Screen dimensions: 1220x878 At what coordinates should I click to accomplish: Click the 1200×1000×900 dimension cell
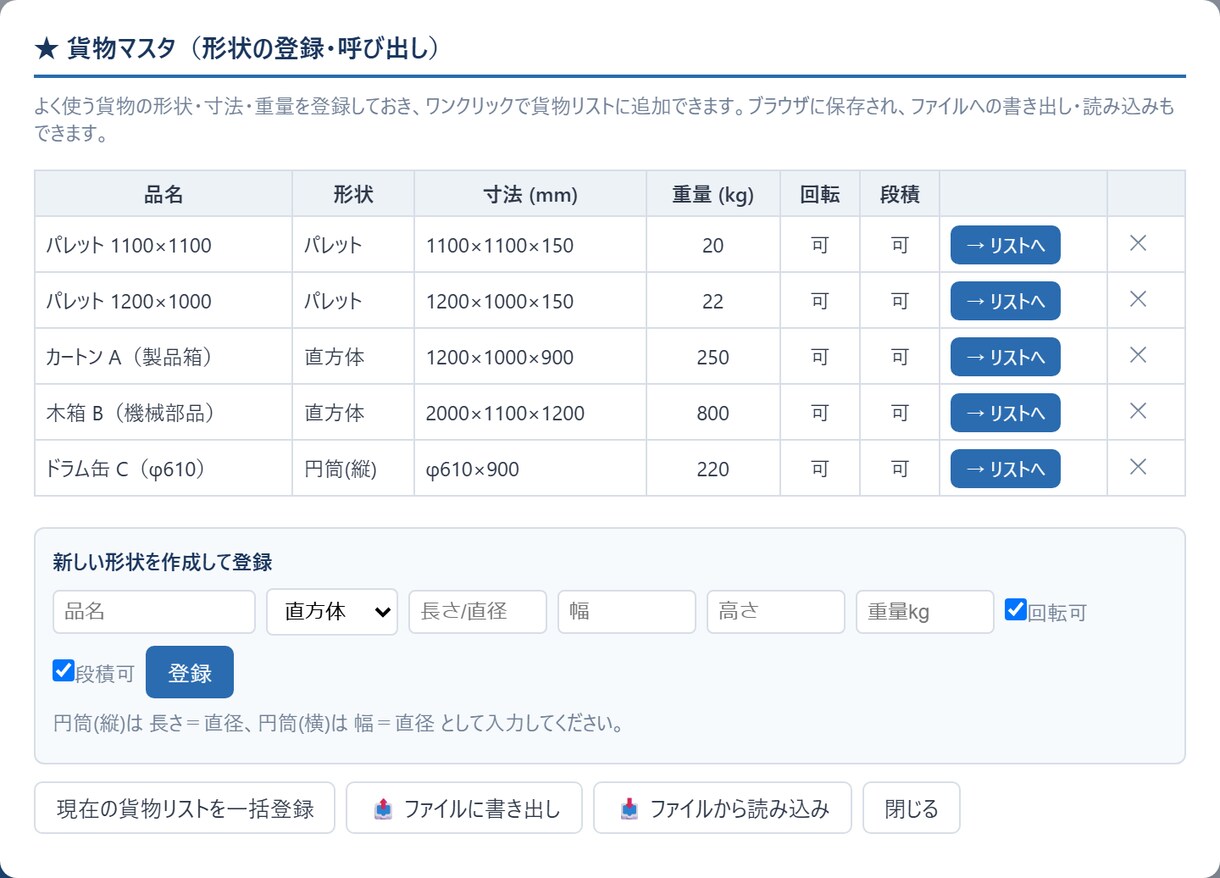pos(530,357)
